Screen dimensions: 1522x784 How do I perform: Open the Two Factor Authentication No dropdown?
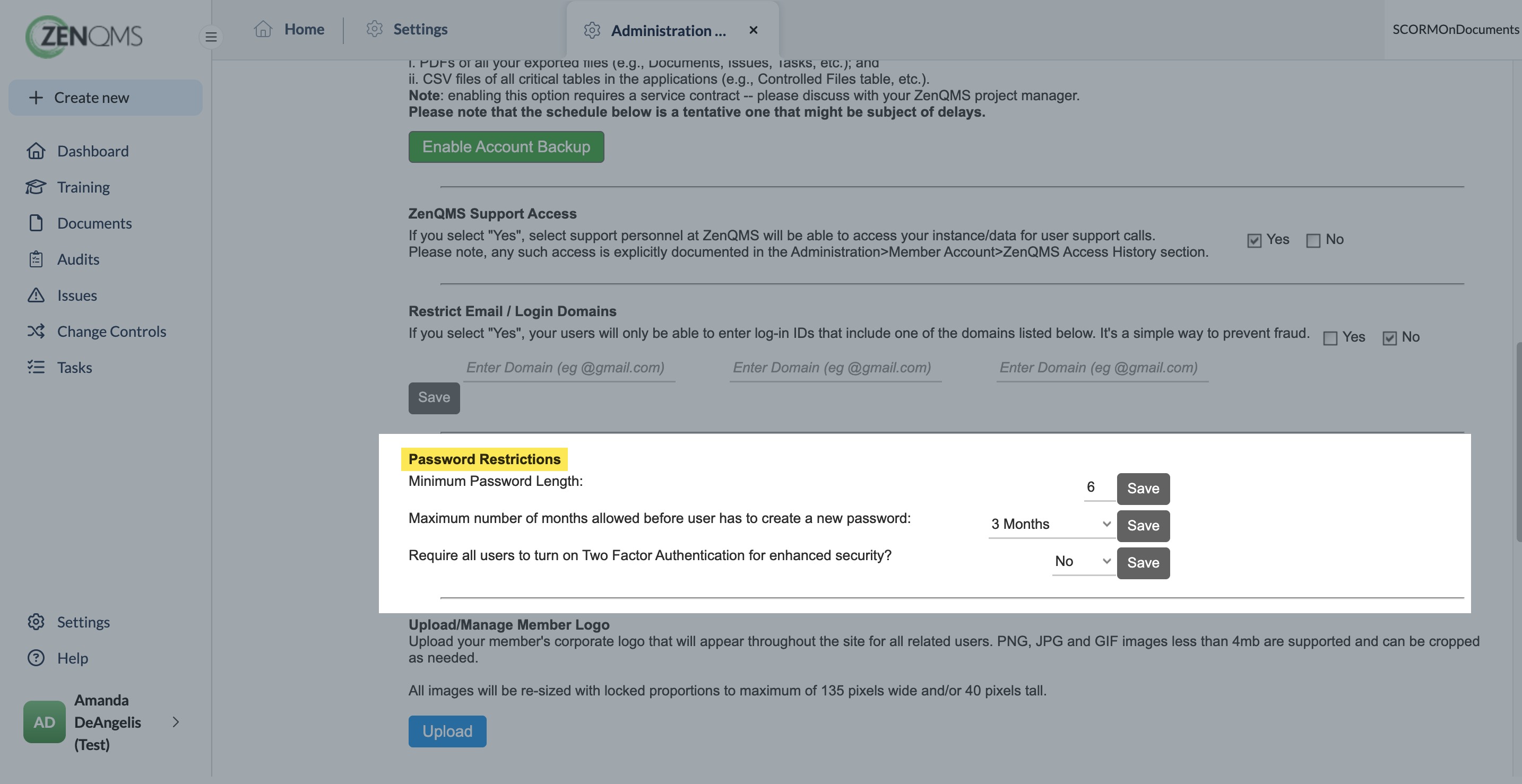click(1084, 561)
